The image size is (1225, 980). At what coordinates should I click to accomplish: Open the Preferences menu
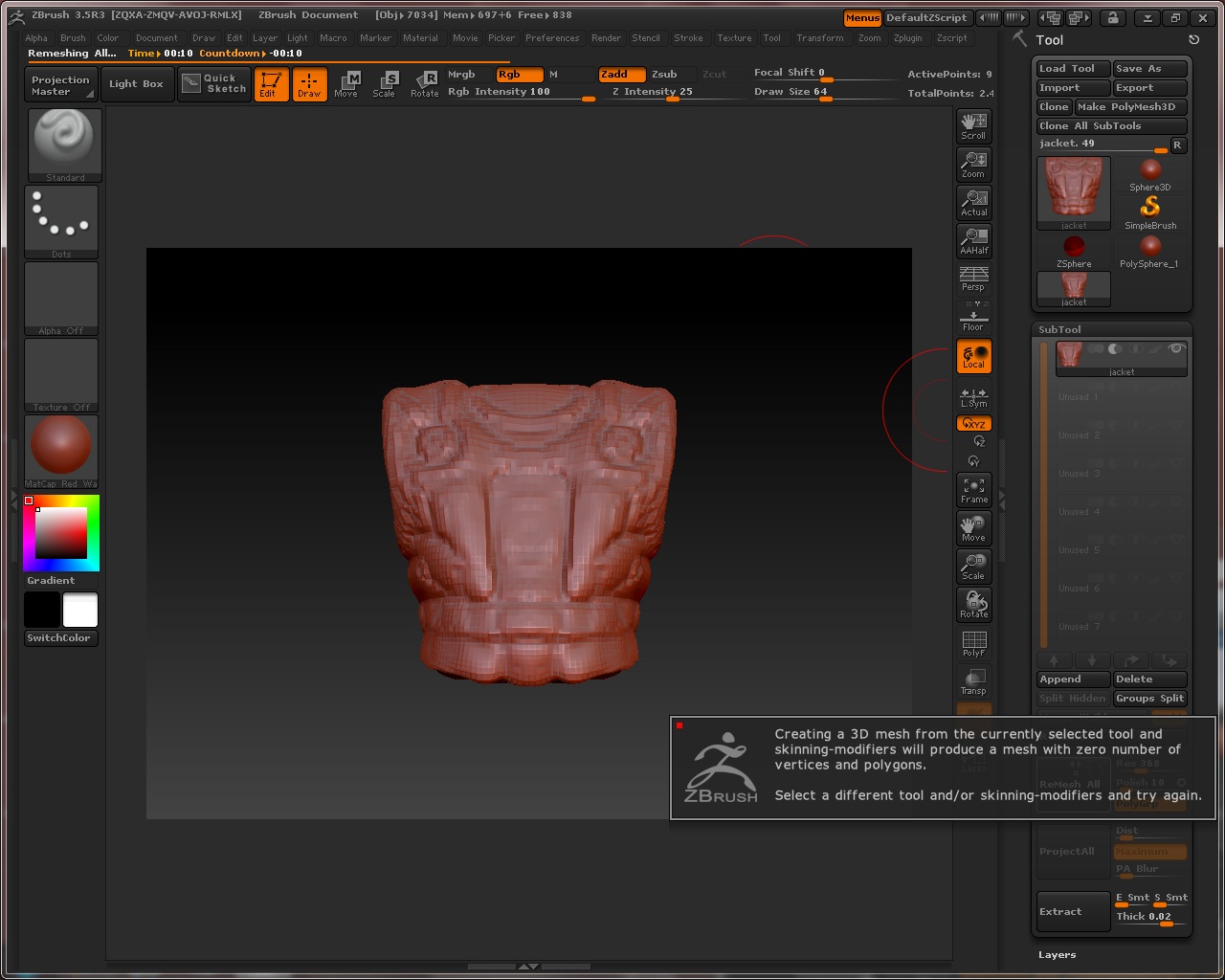pos(552,38)
